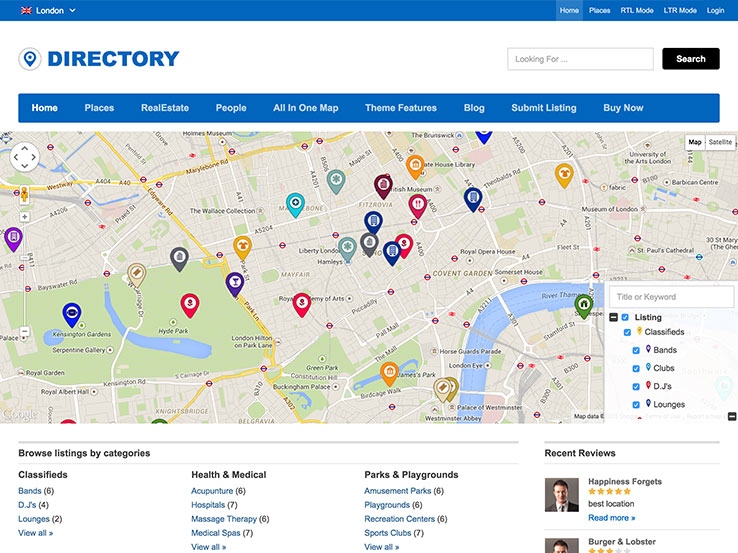
Task: Click the teal target marker near Marylebone
Action: tap(295, 204)
